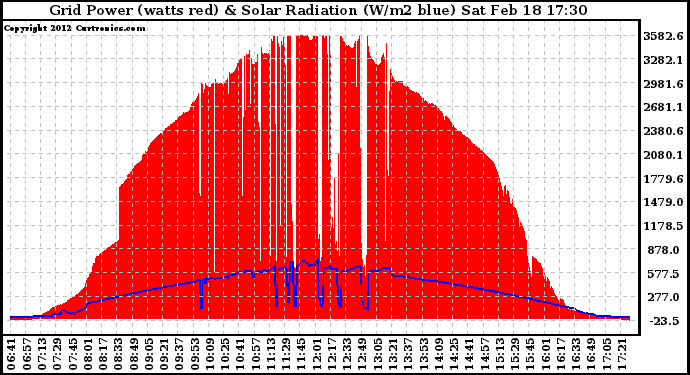Select the 15:29 time label
This screenshot has height=375, width=690.
point(515,353)
